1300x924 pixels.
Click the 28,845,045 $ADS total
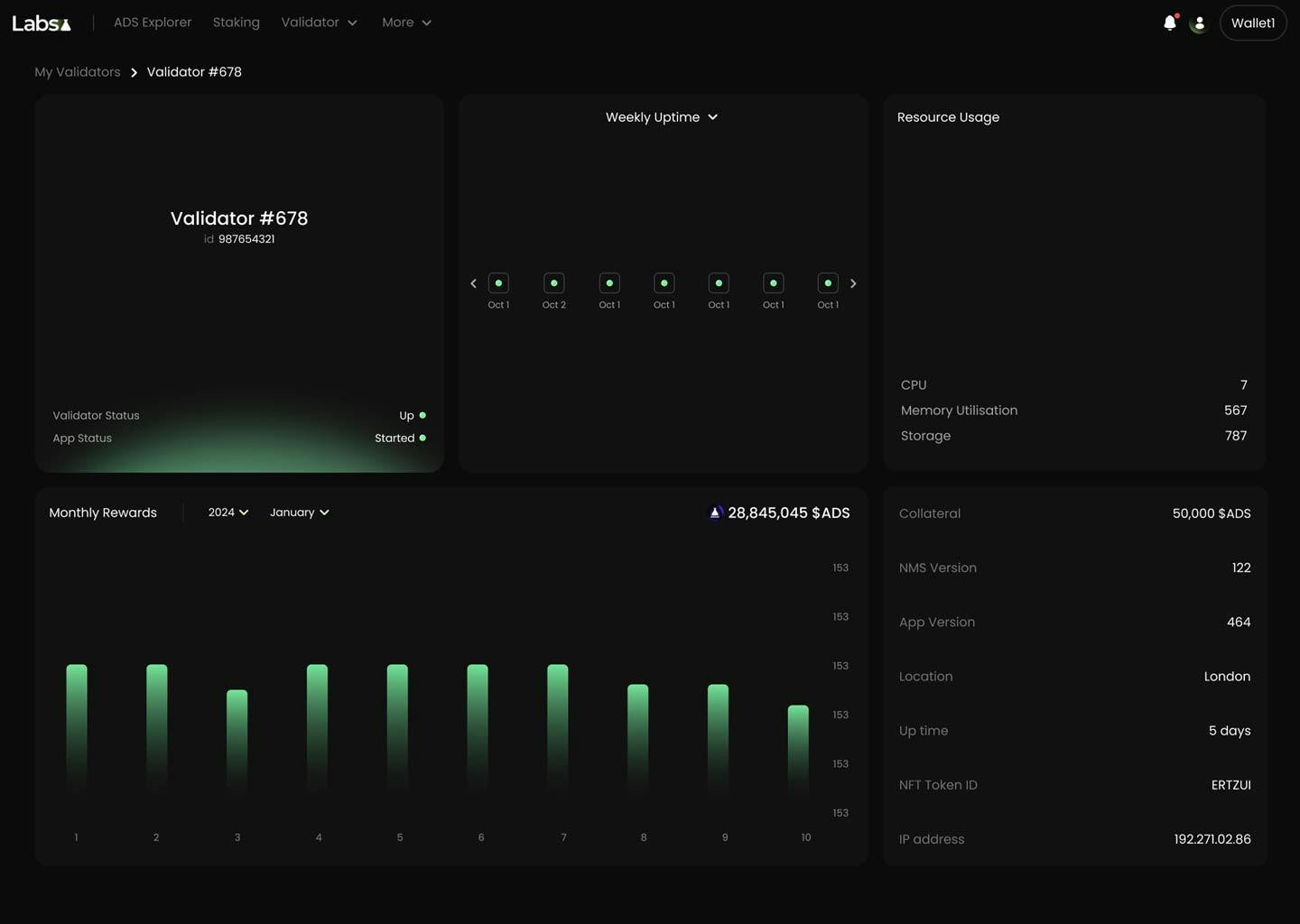789,513
